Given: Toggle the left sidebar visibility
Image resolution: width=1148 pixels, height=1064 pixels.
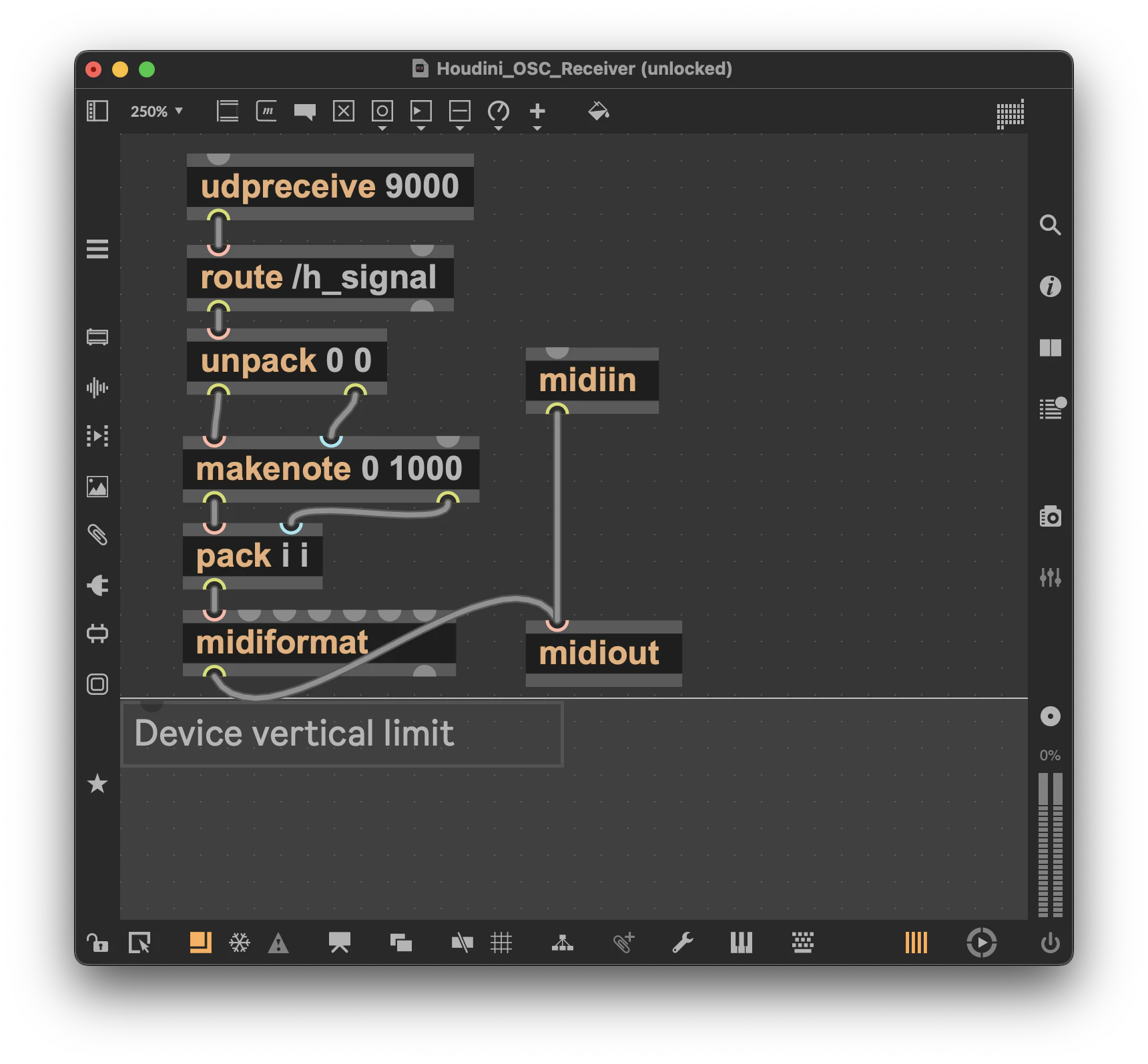Looking at the screenshot, I should (97, 111).
